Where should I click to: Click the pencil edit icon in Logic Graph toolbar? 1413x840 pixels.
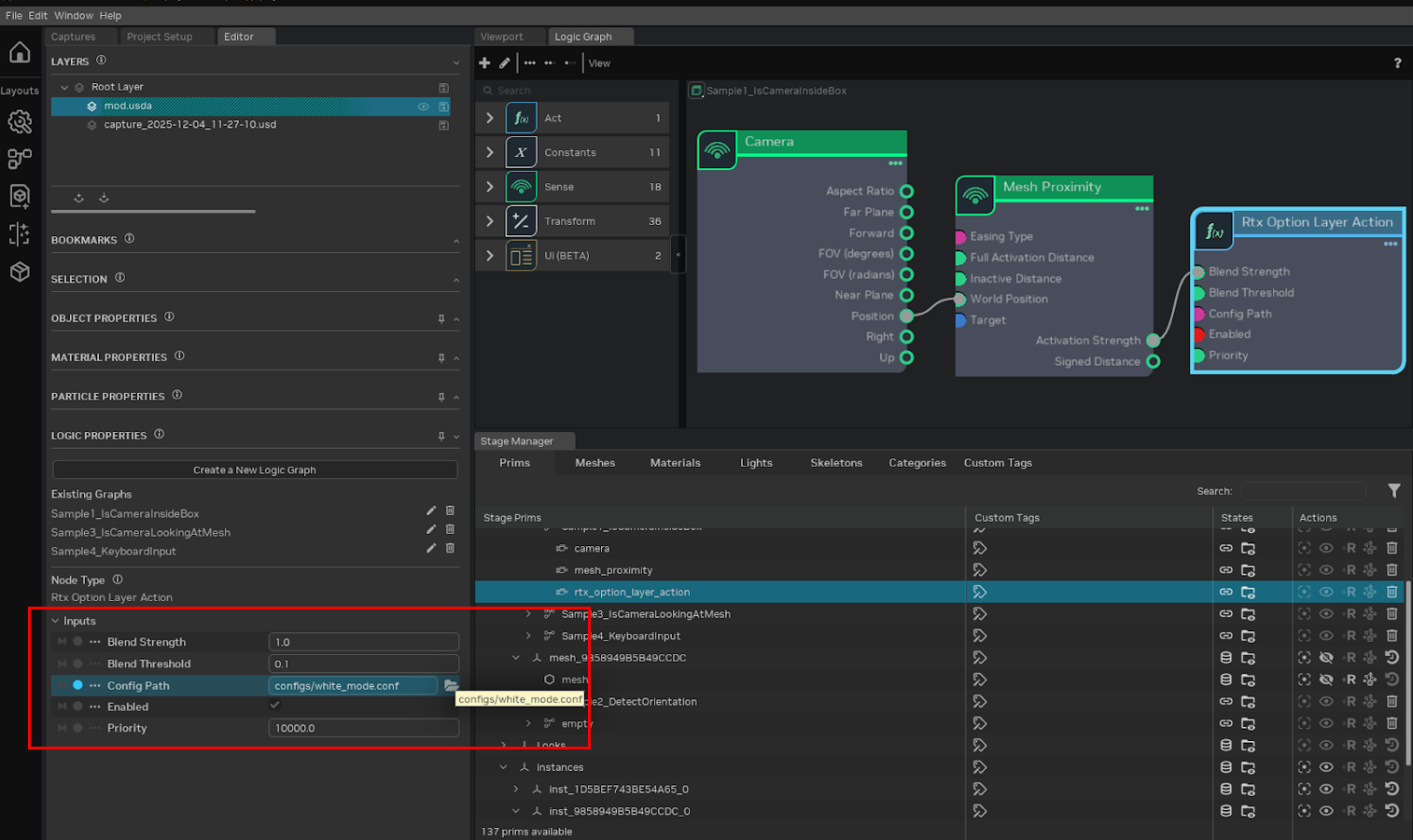pos(505,63)
